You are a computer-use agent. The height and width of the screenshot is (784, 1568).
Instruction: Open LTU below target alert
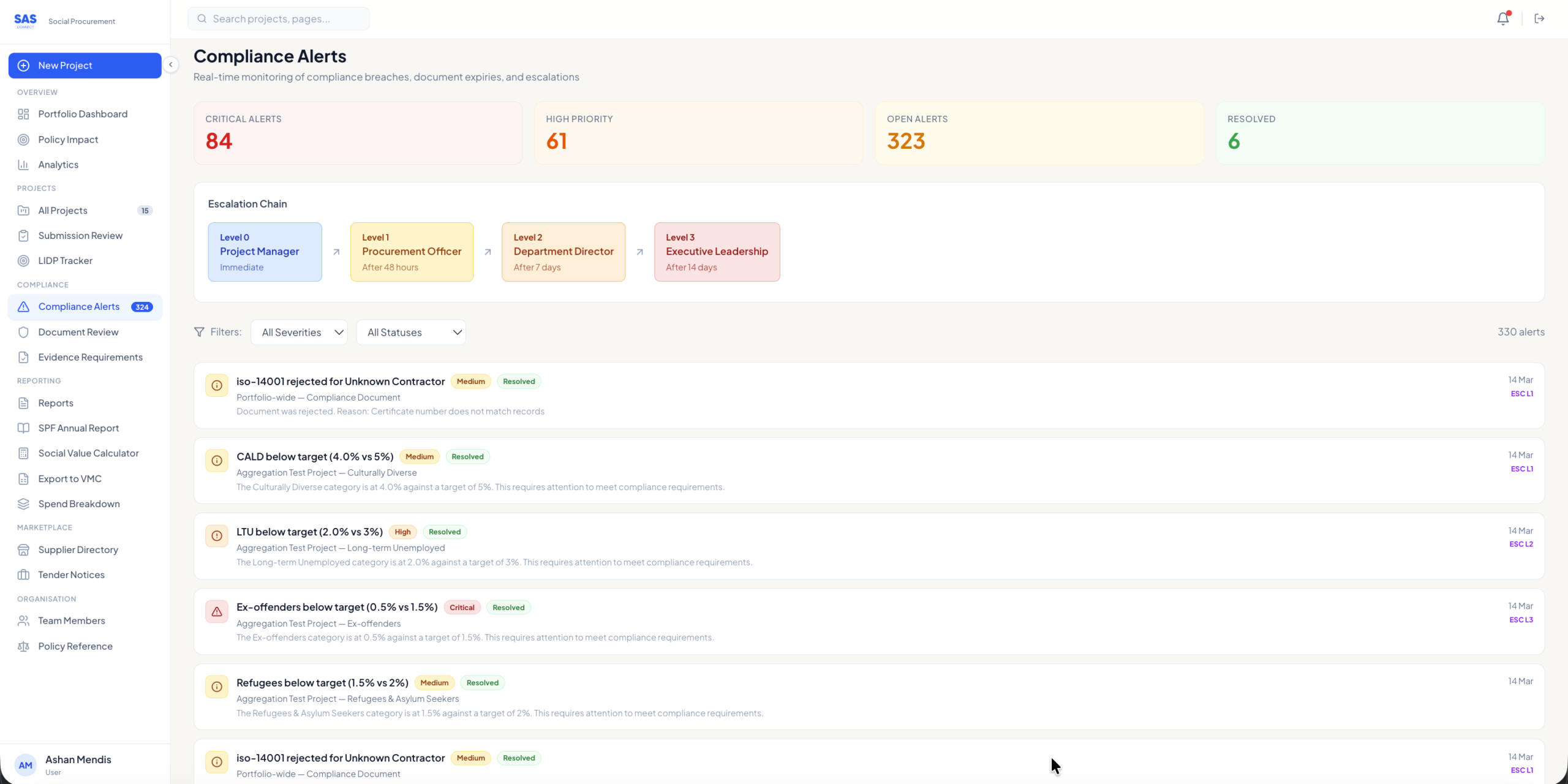[869, 546]
